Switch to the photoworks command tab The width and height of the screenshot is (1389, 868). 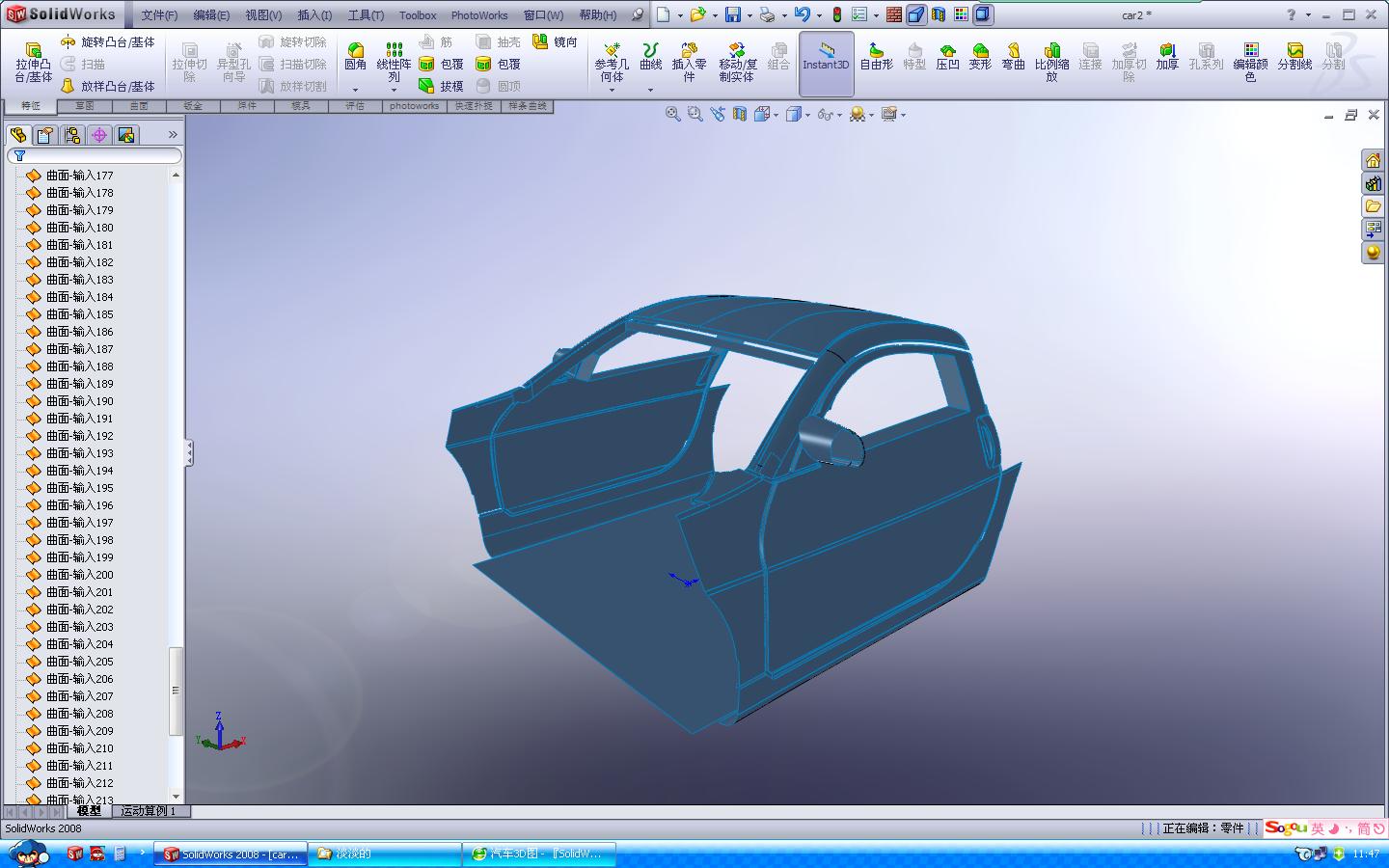pyautogui.click(x=414, y=106)
